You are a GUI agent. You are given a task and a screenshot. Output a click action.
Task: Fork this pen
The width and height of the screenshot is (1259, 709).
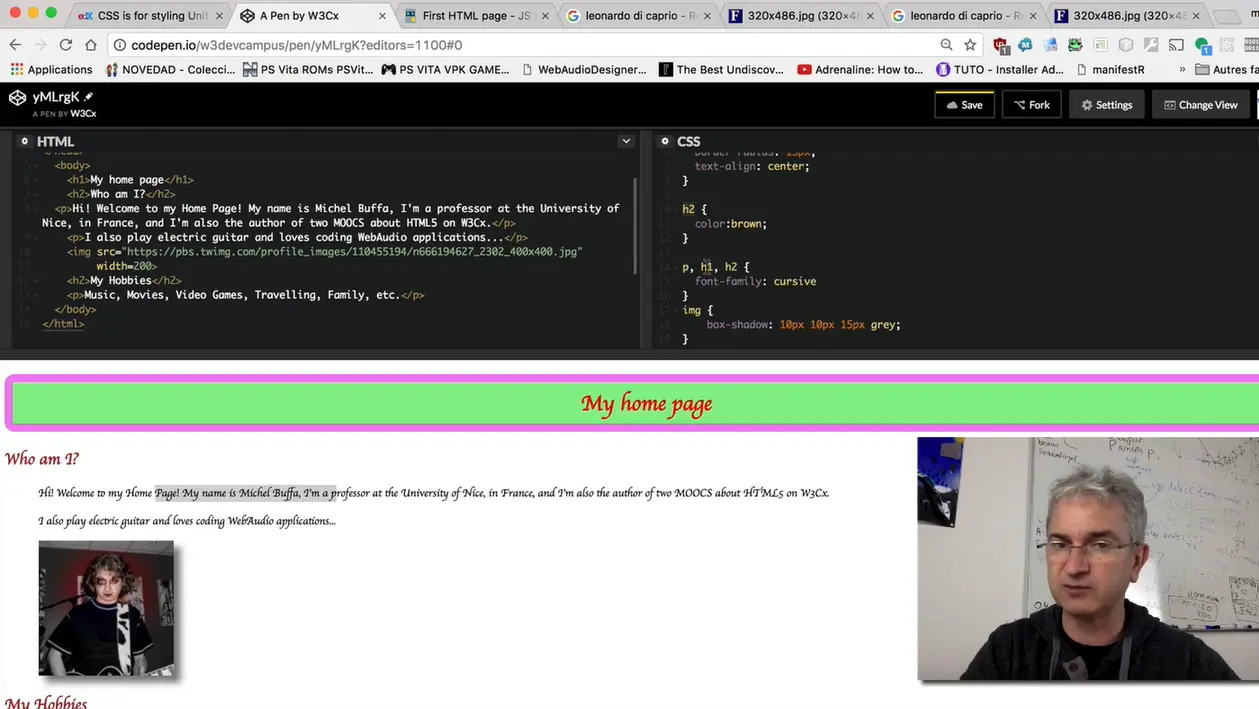[x=1031, y=105]
